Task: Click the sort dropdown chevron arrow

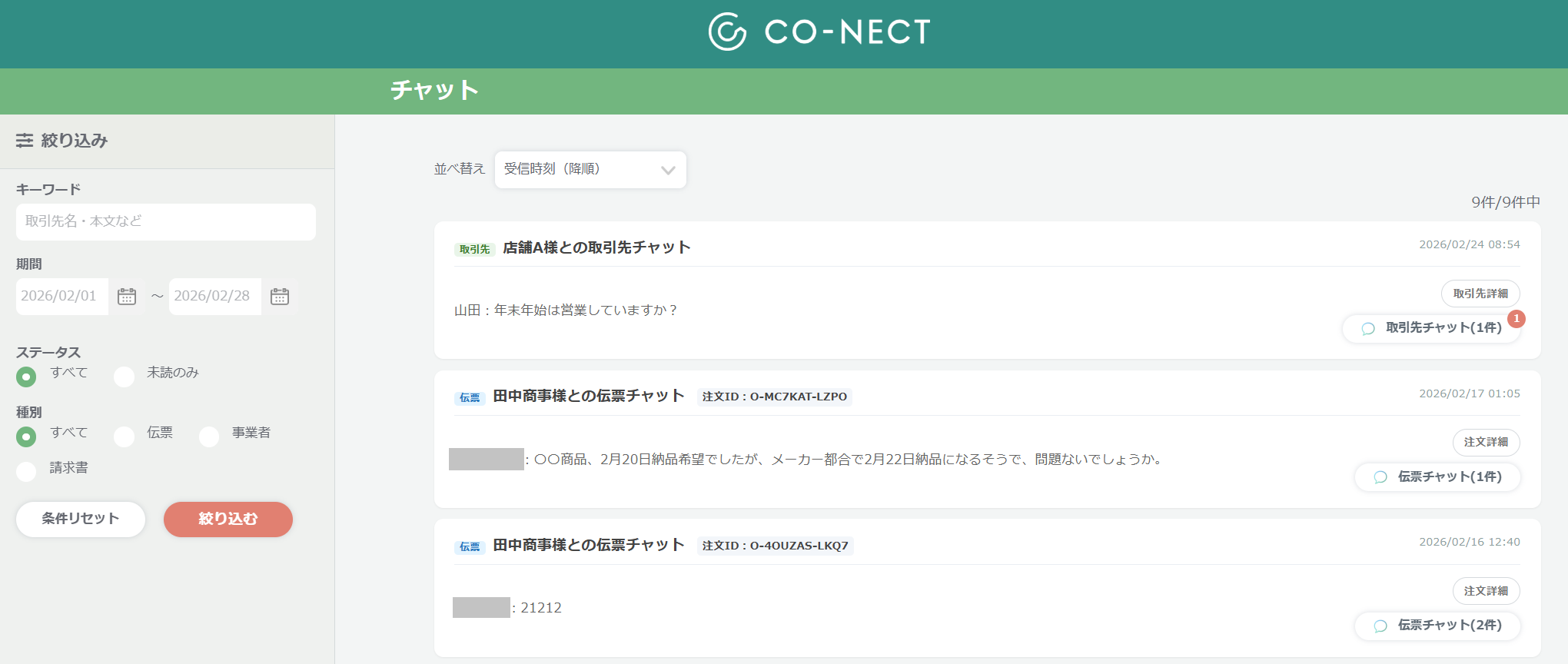Action: 668,171
